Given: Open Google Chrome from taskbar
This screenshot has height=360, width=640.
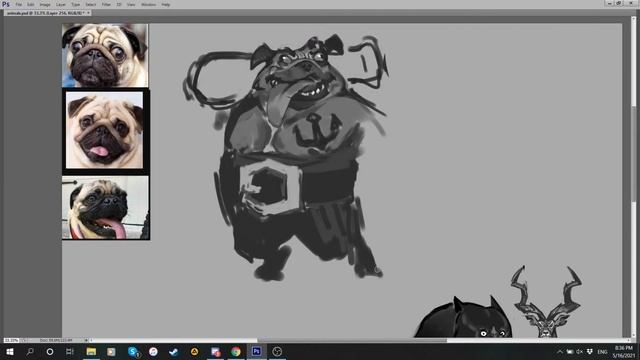Looking at the screenshot, I should click(236, 351).
